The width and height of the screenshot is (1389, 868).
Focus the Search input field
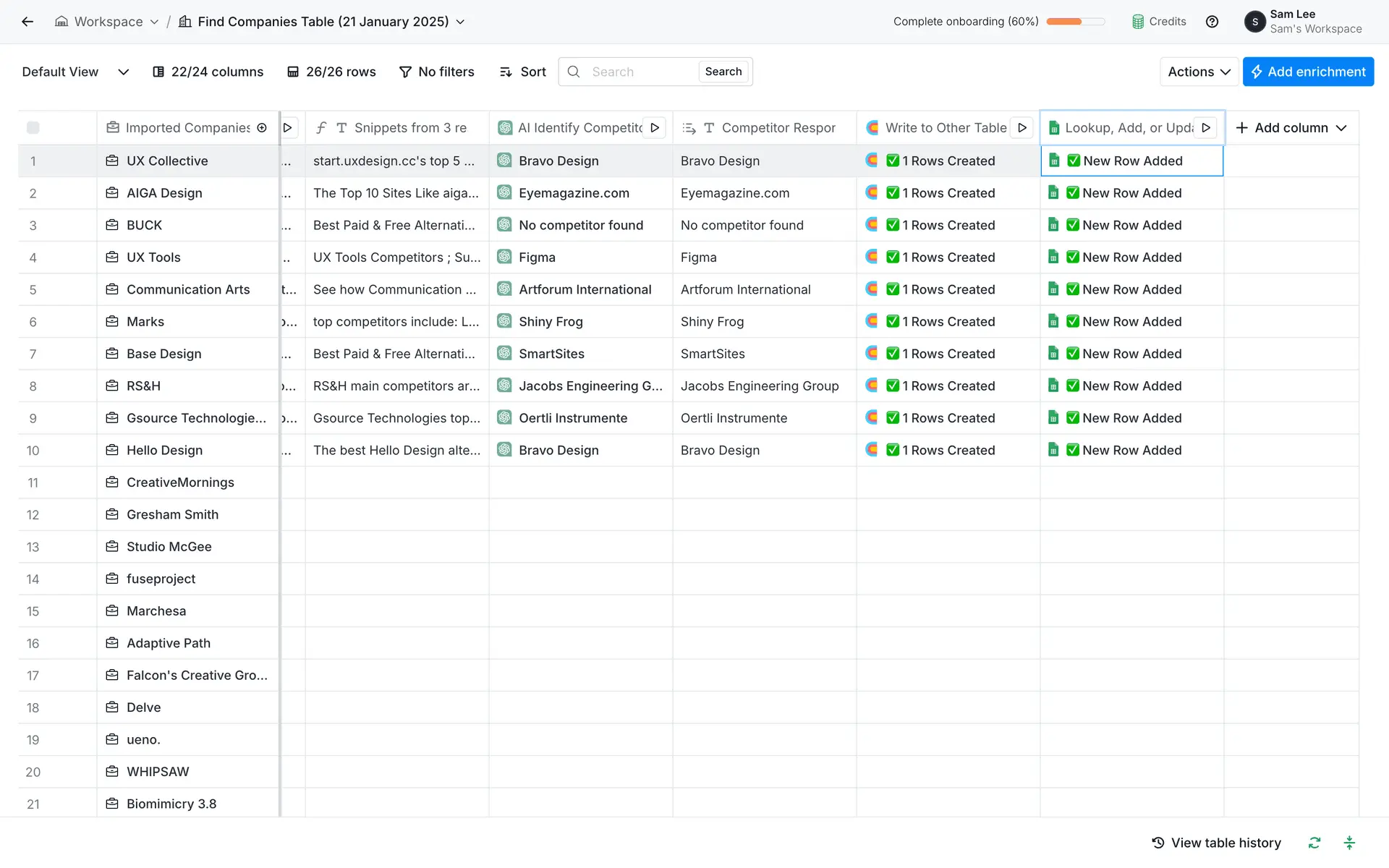640,72
